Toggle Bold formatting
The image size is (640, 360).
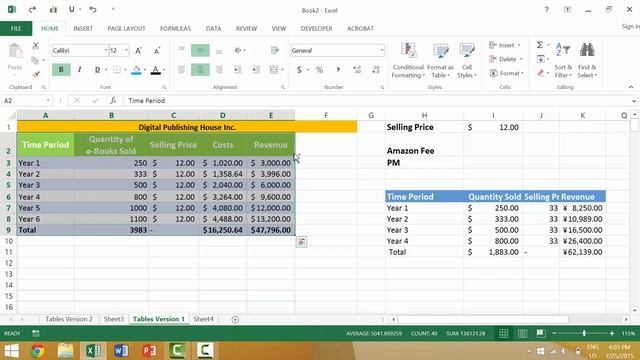[x=61, y=70]
